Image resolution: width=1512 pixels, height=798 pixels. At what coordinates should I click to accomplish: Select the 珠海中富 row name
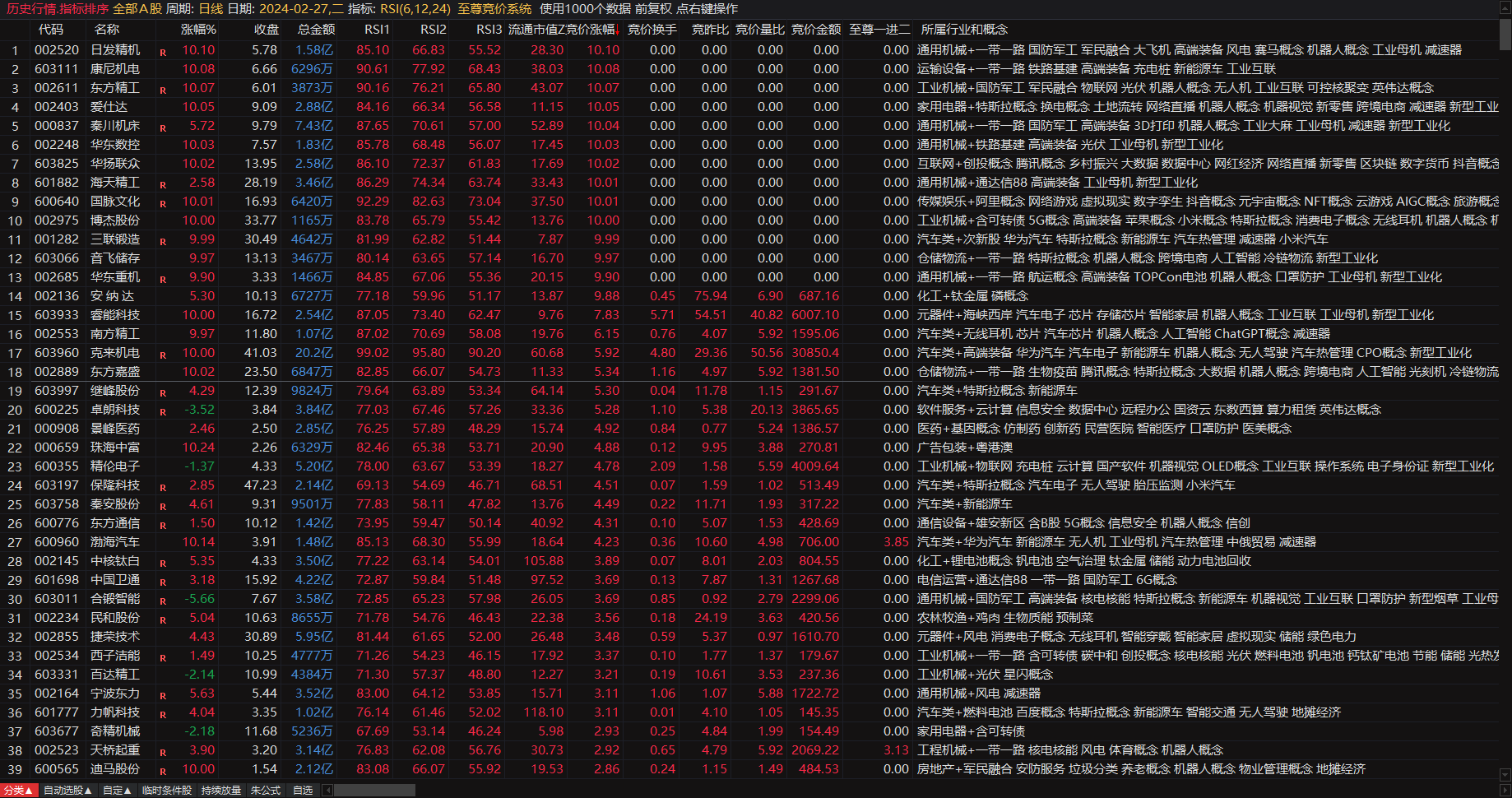coord(115,448)
